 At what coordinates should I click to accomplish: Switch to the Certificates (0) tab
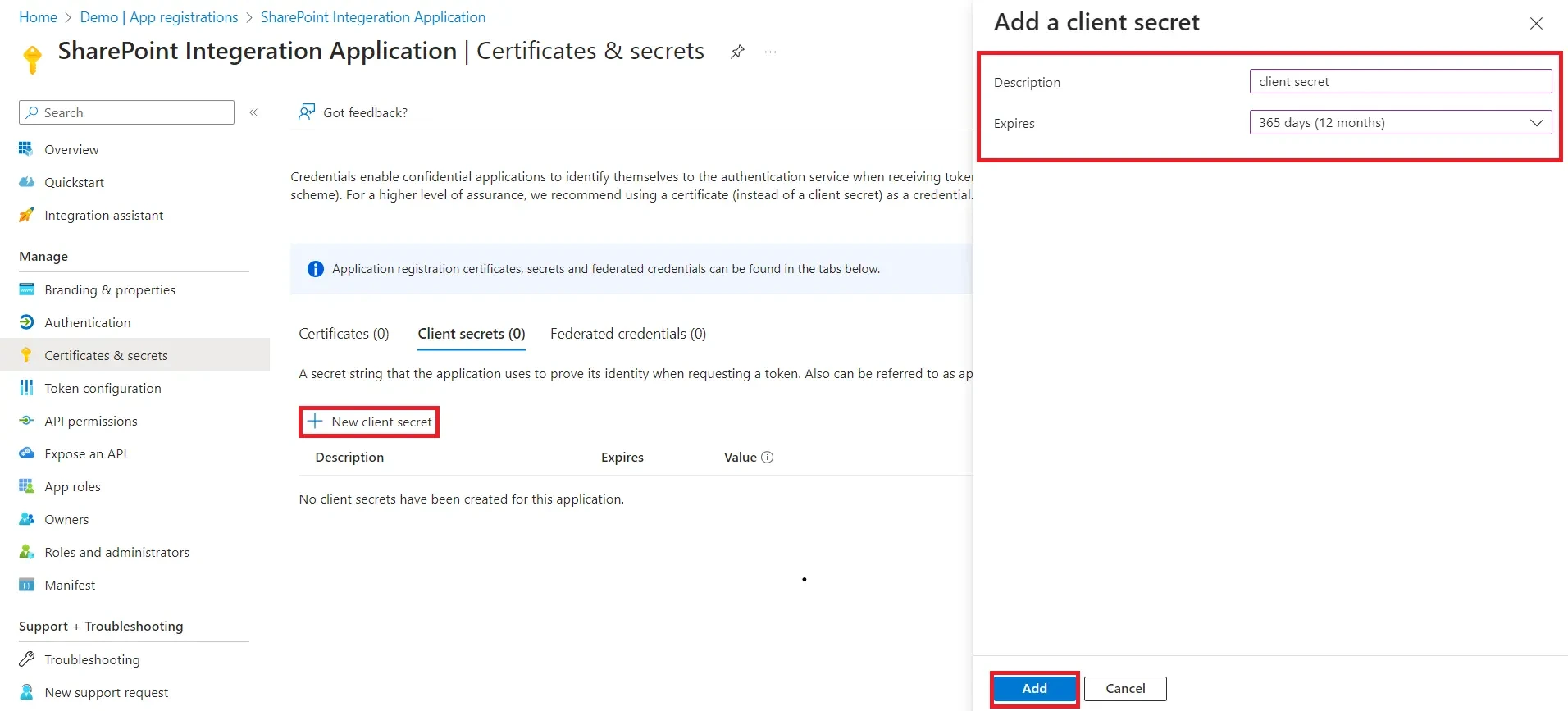pyautogui.click(x=344, y=334)
